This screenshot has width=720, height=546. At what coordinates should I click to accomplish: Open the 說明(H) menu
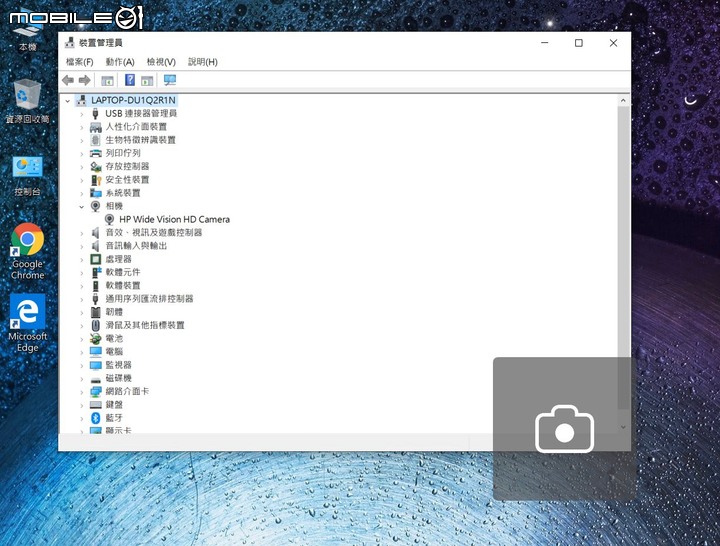(202, 62)
